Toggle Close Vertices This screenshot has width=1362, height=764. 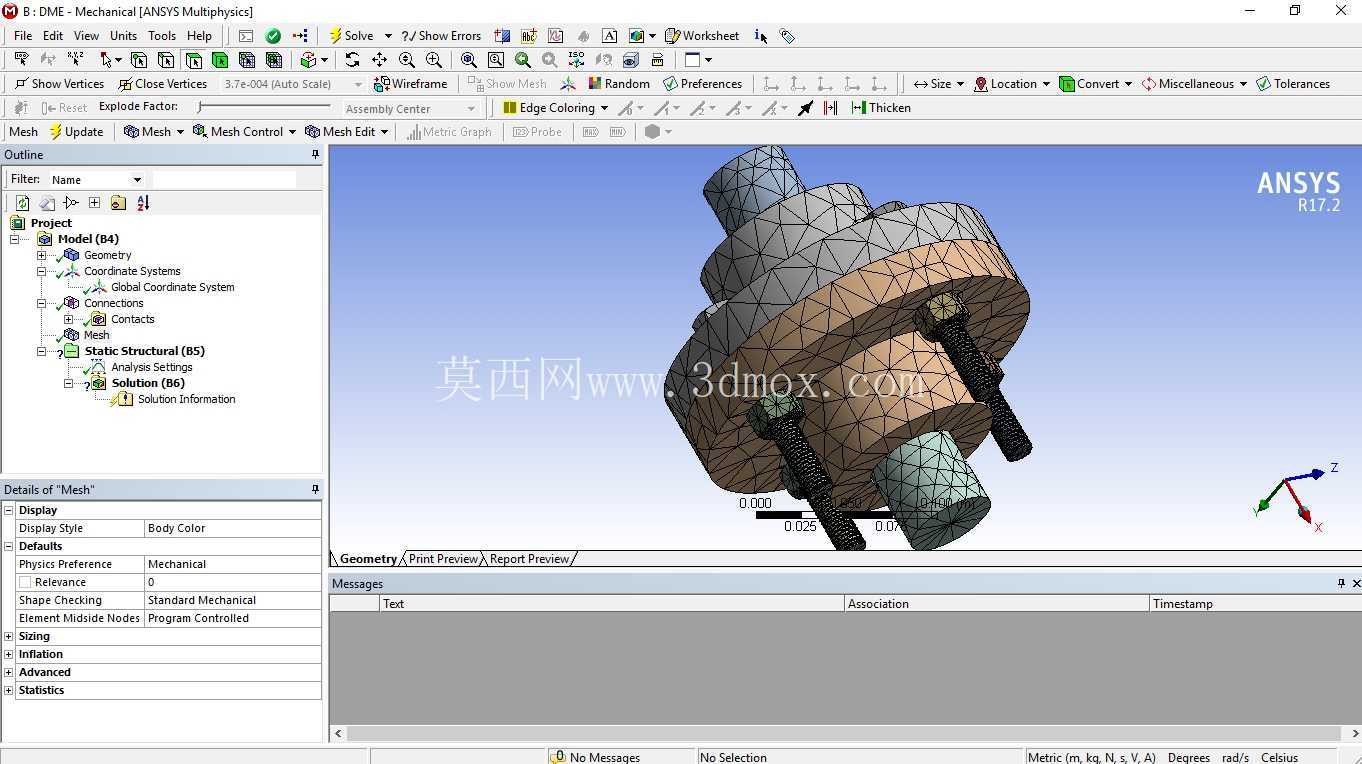(x=162, y=84)
